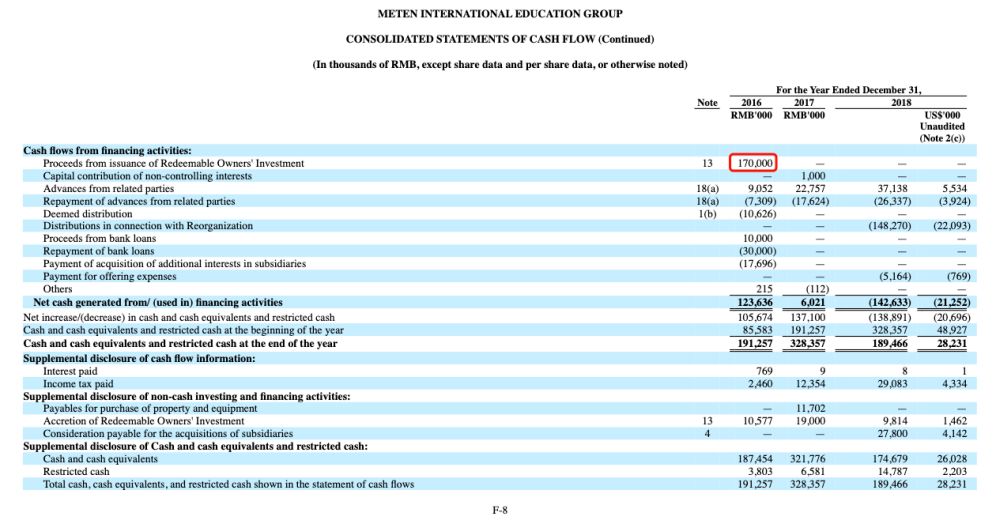Click the 27,800 Consideration payable value
This screenshot has width=996, height=524.
(x=892, y=434)
